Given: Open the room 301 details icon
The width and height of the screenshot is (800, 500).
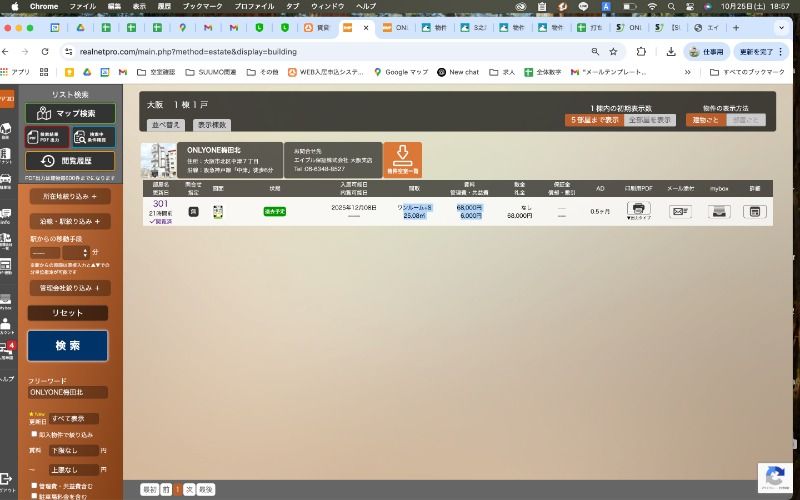Looking at the screenshot, I should click(x=755, y=211).
